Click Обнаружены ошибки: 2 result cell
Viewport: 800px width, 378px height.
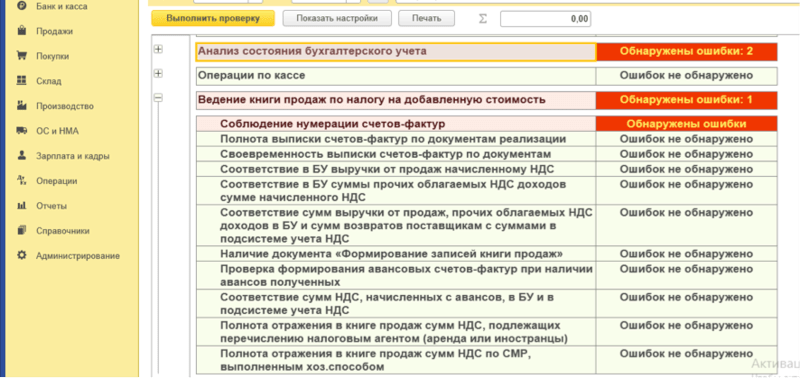click(x=686, y=52)
